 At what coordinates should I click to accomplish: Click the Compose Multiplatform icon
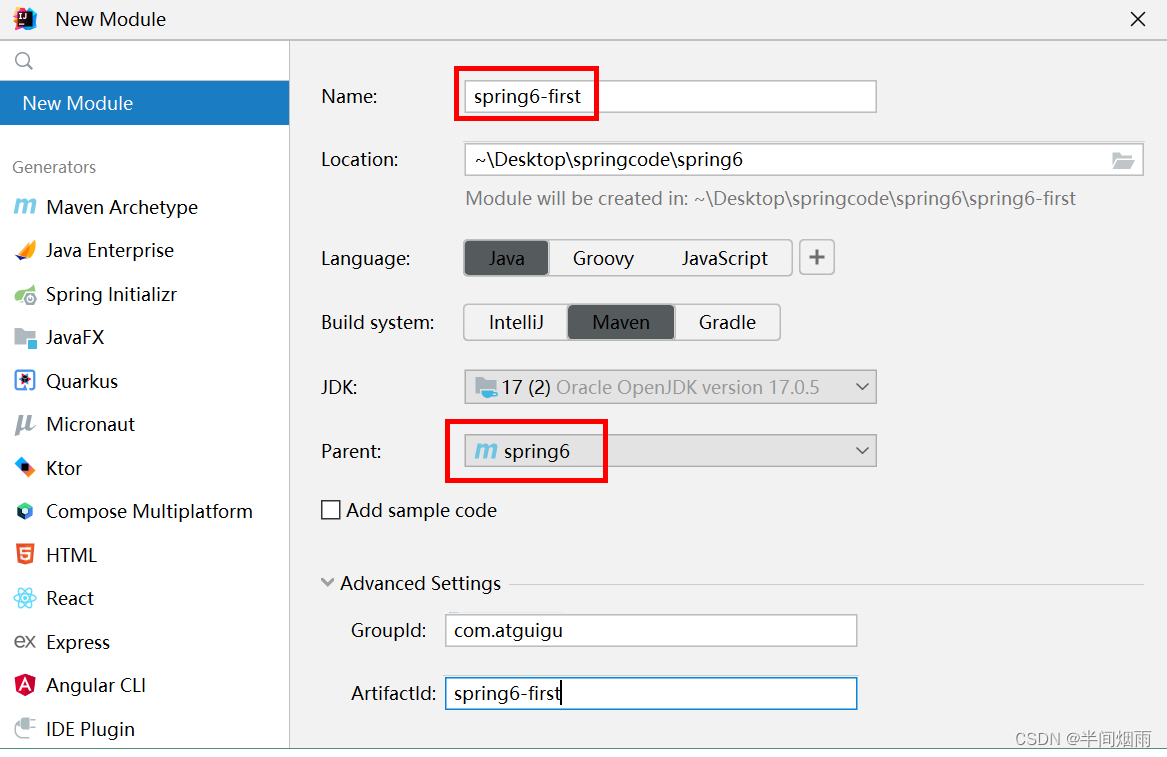(25, 511)
